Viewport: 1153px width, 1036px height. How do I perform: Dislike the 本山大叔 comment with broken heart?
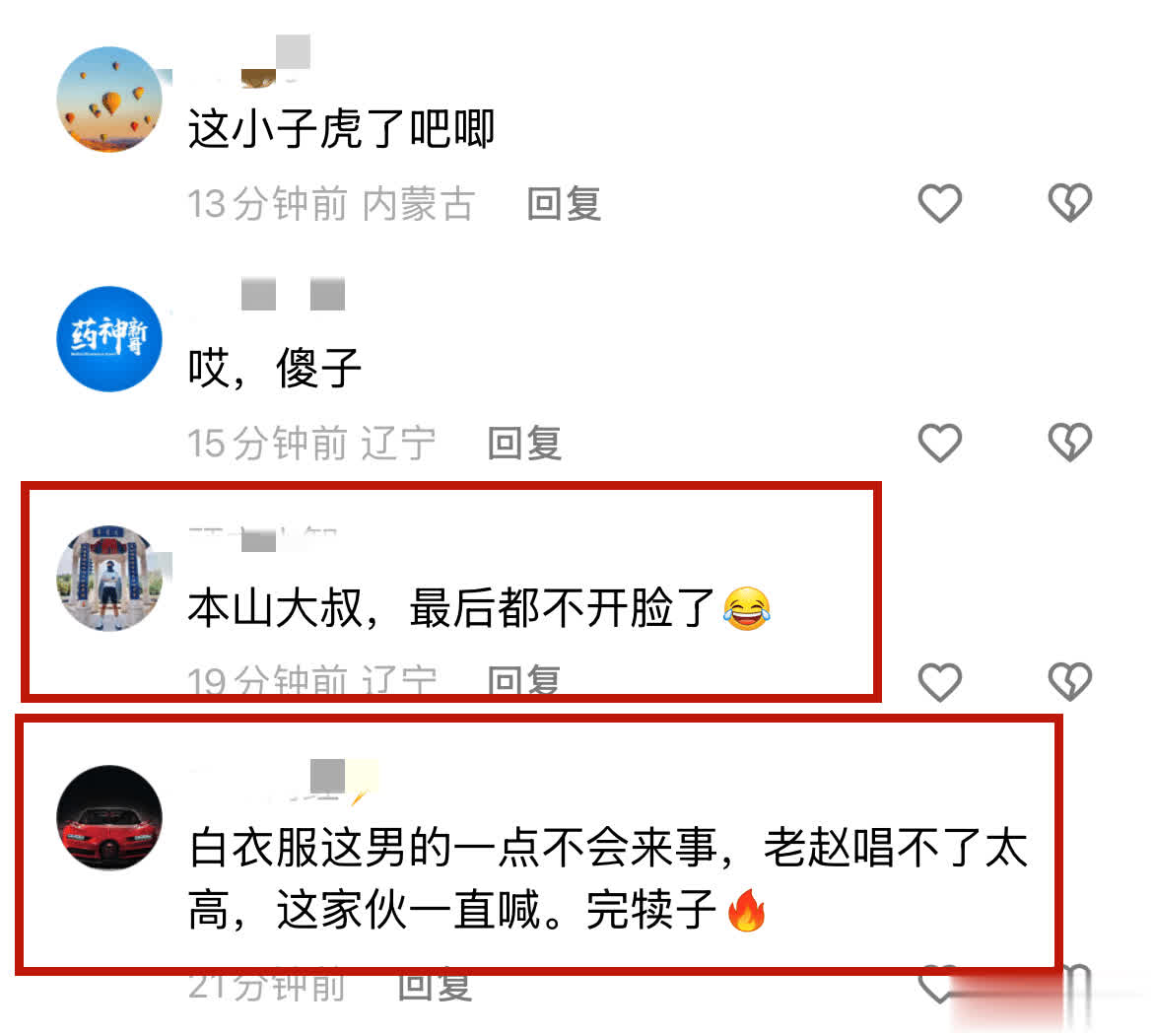[x=1070, y=681]
